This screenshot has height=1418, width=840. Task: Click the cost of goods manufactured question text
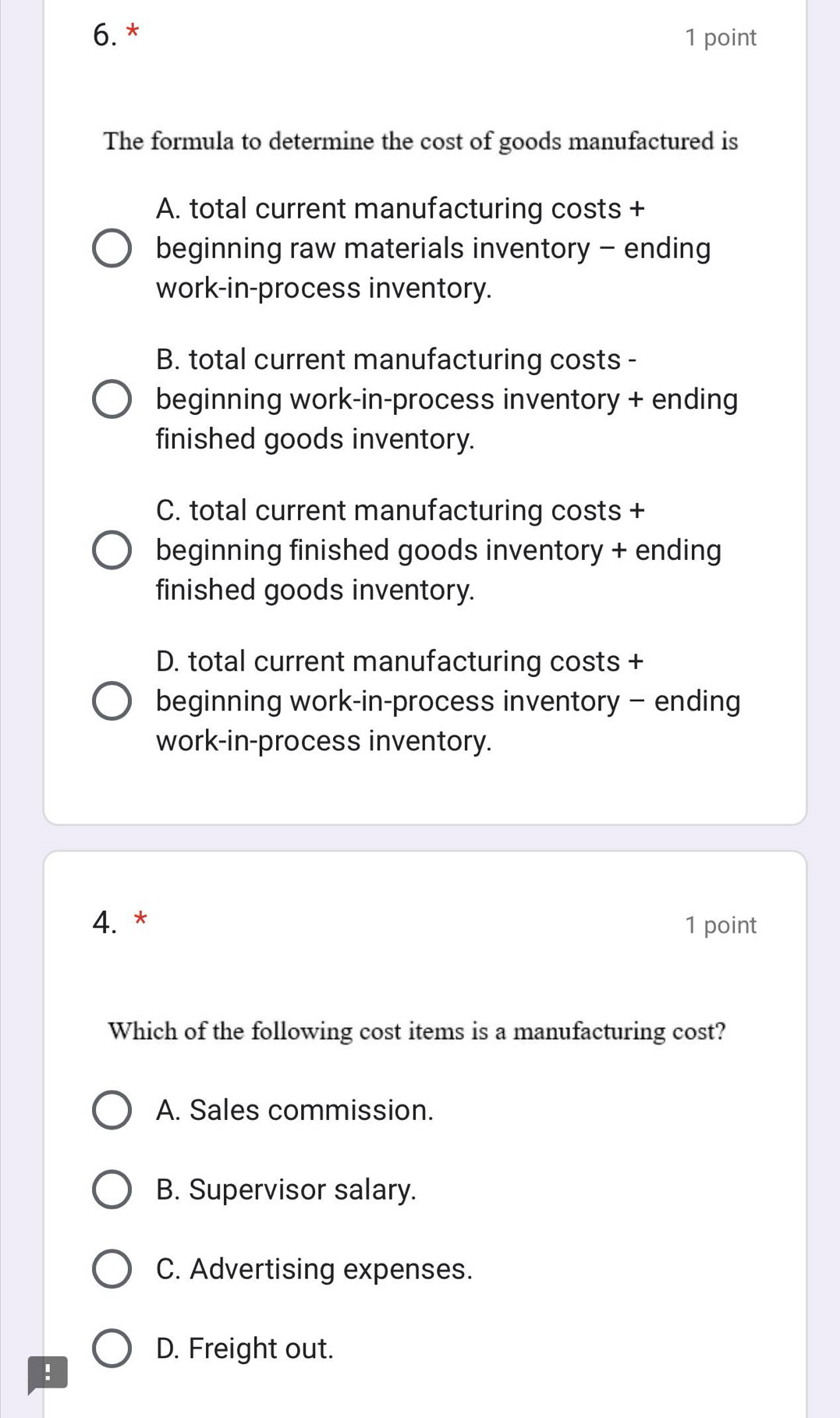(420, 141)
